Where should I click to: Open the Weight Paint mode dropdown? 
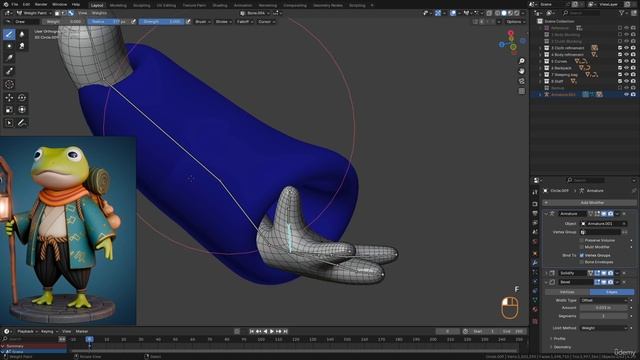[34, 13]
